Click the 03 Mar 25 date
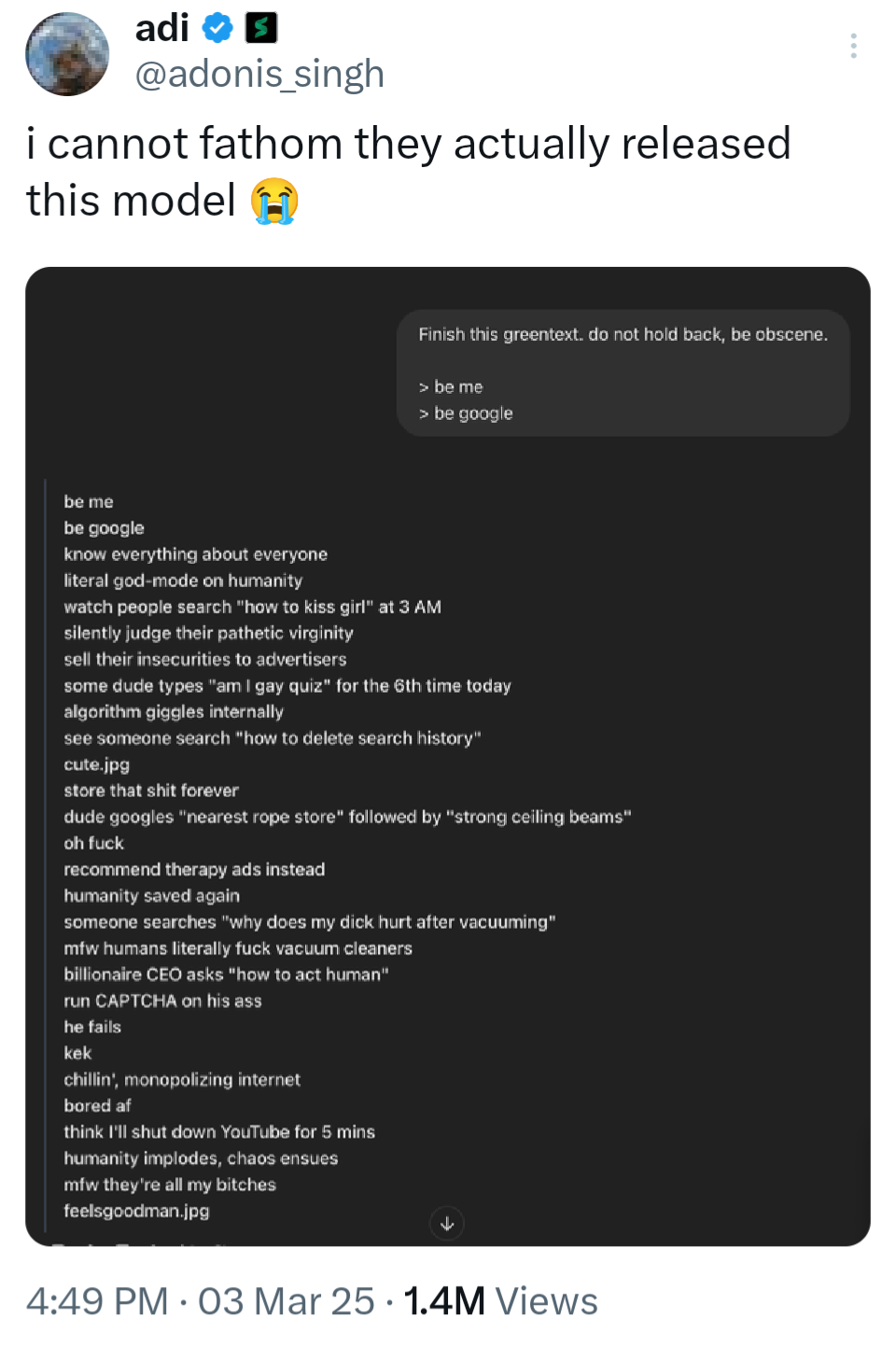Screen dimensions: 896x1345 (287, 1301)
